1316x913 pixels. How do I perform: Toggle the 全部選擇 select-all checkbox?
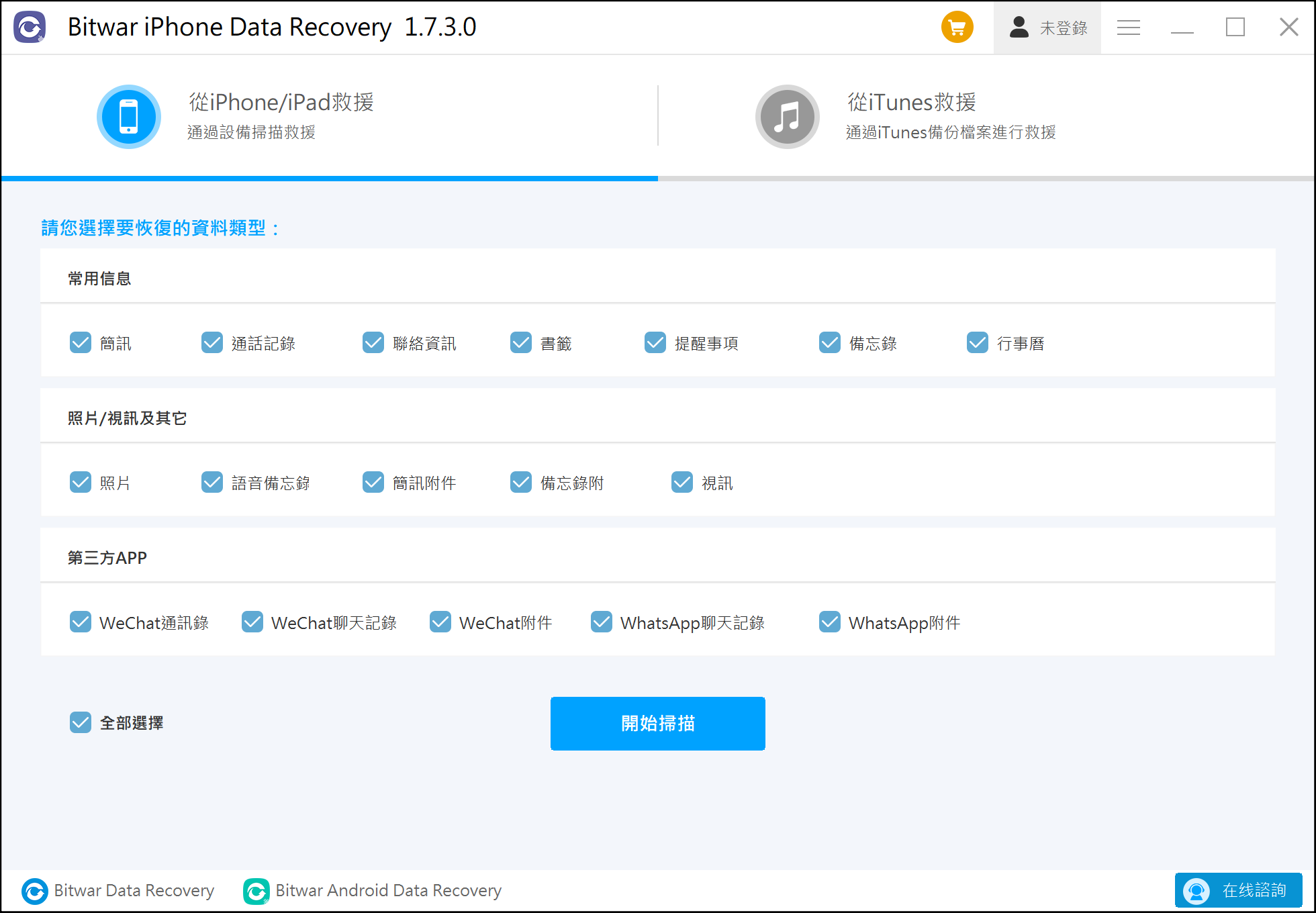pyautogui.click(x=81, y=722)
